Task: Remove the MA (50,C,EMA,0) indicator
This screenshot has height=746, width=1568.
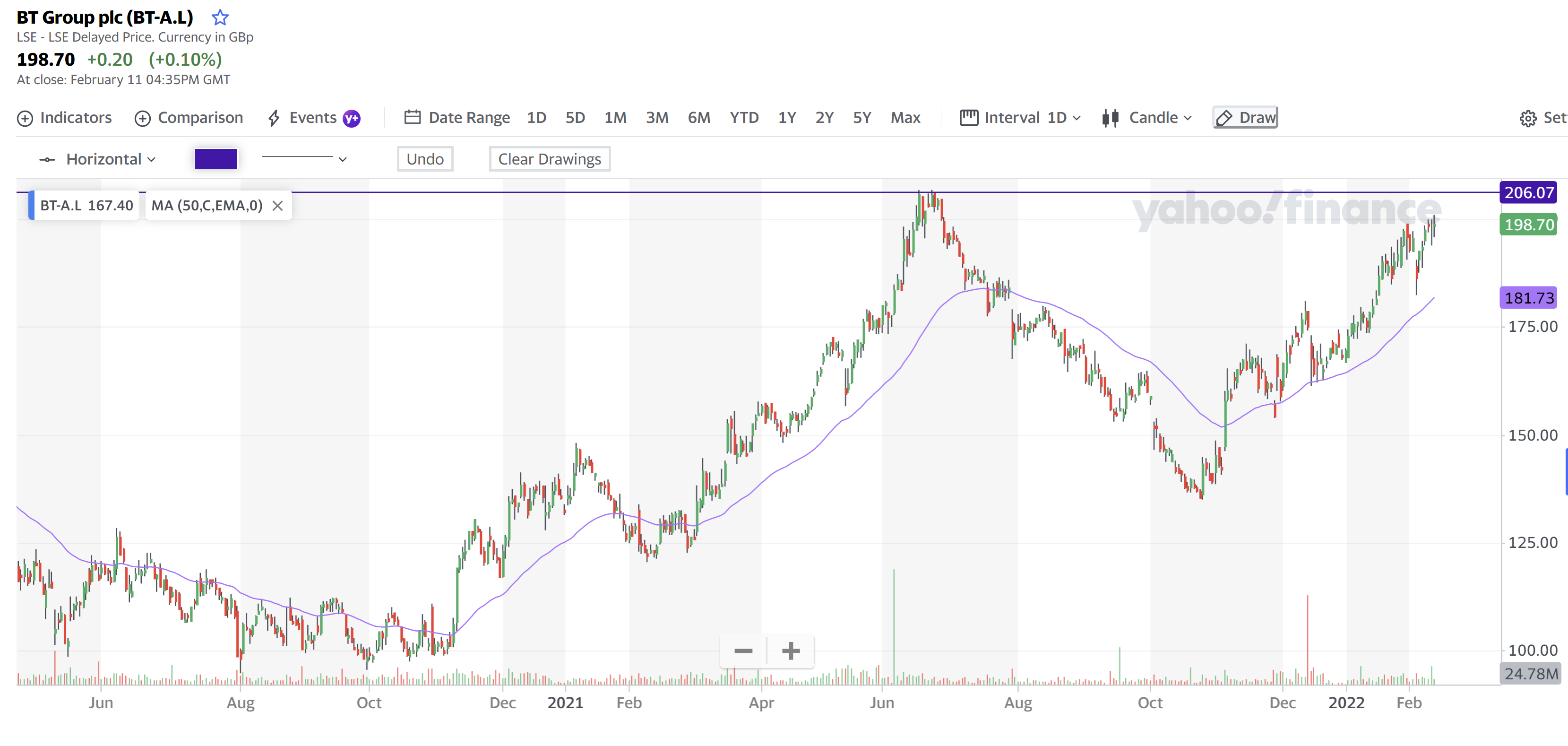Action: pos(277,206)
